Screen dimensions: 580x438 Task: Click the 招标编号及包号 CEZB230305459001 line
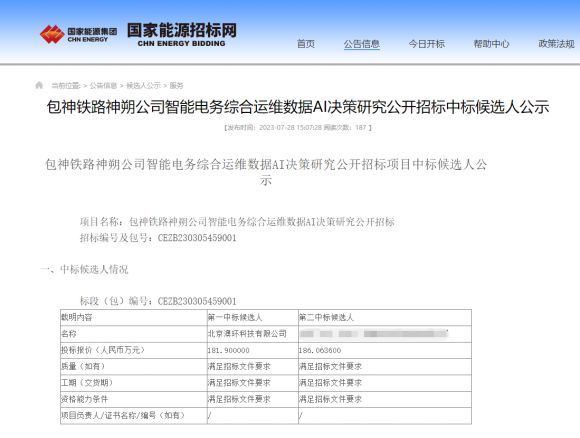click(158, 238)
